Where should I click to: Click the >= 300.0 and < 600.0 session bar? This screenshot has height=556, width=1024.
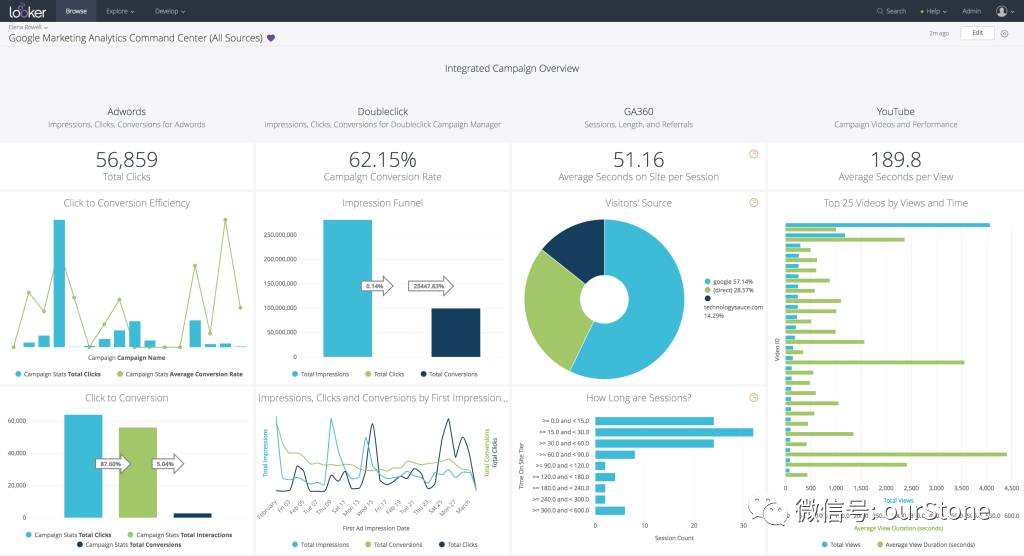(610, 510)
